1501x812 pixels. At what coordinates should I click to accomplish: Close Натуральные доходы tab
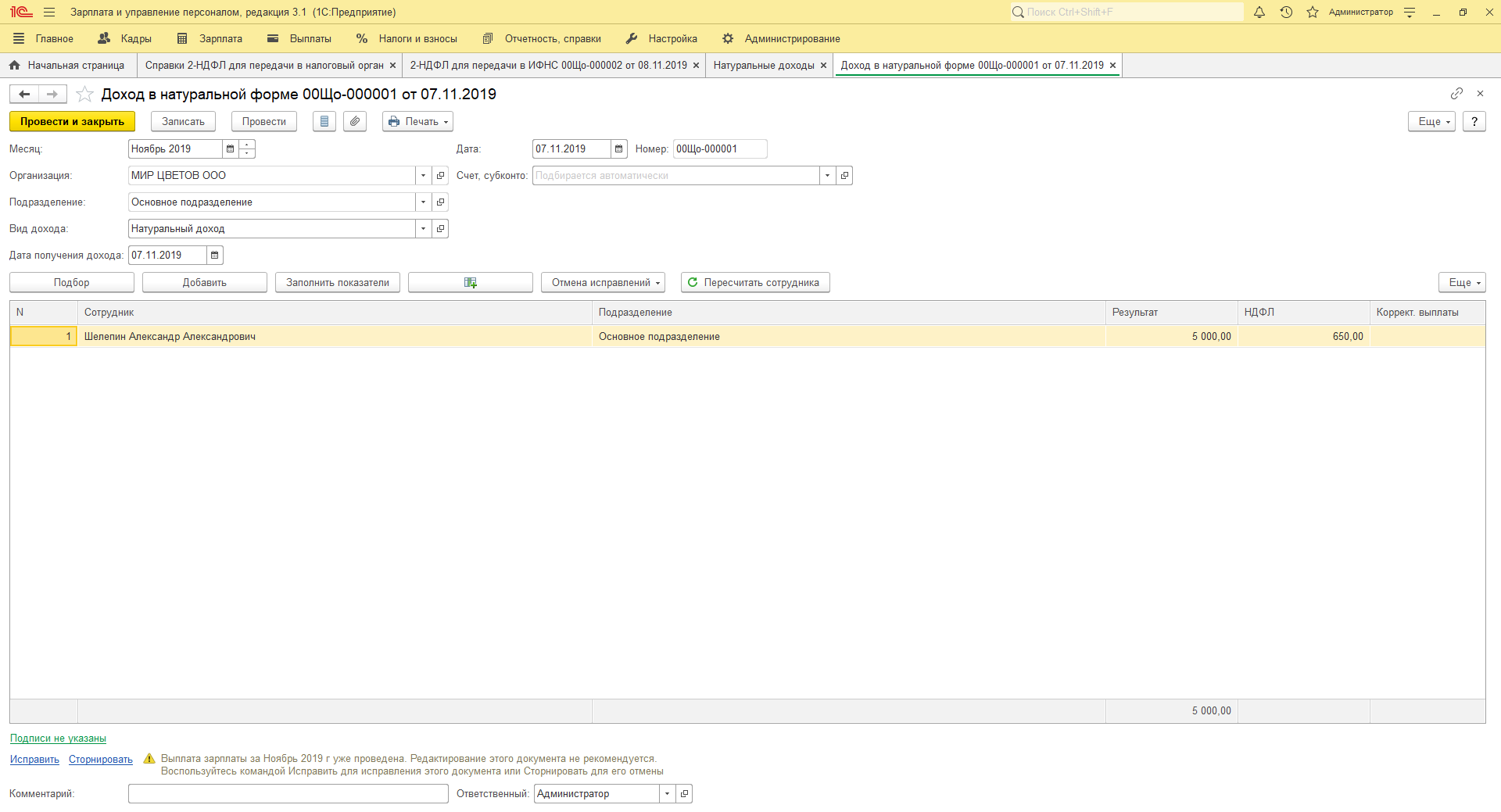(x=823, y=65)
